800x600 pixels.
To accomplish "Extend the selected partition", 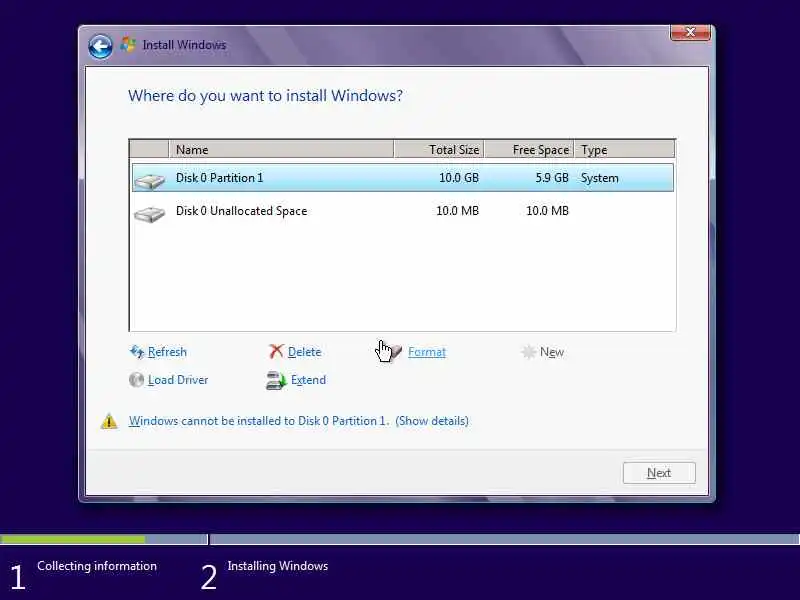I will (308, 380).
